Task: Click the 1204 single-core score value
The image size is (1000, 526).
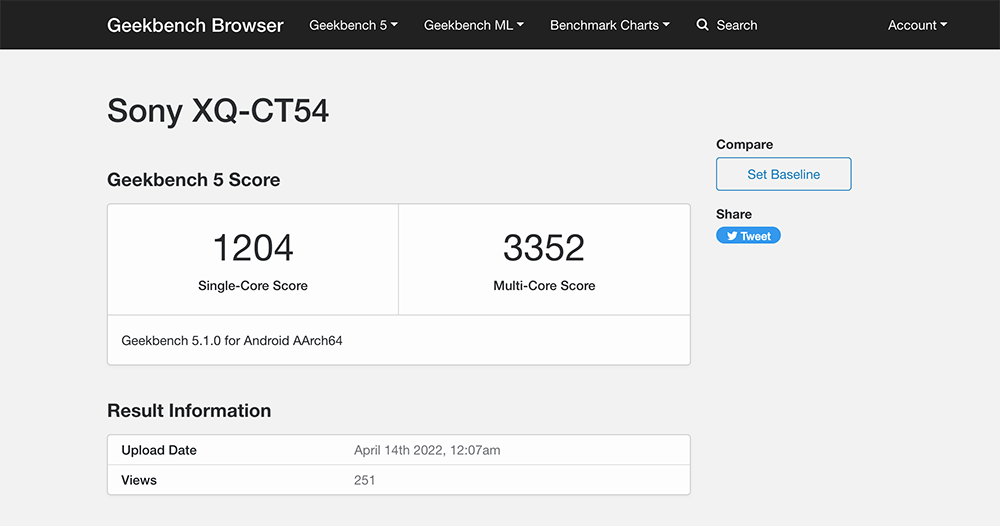Action: coord(253,247)
